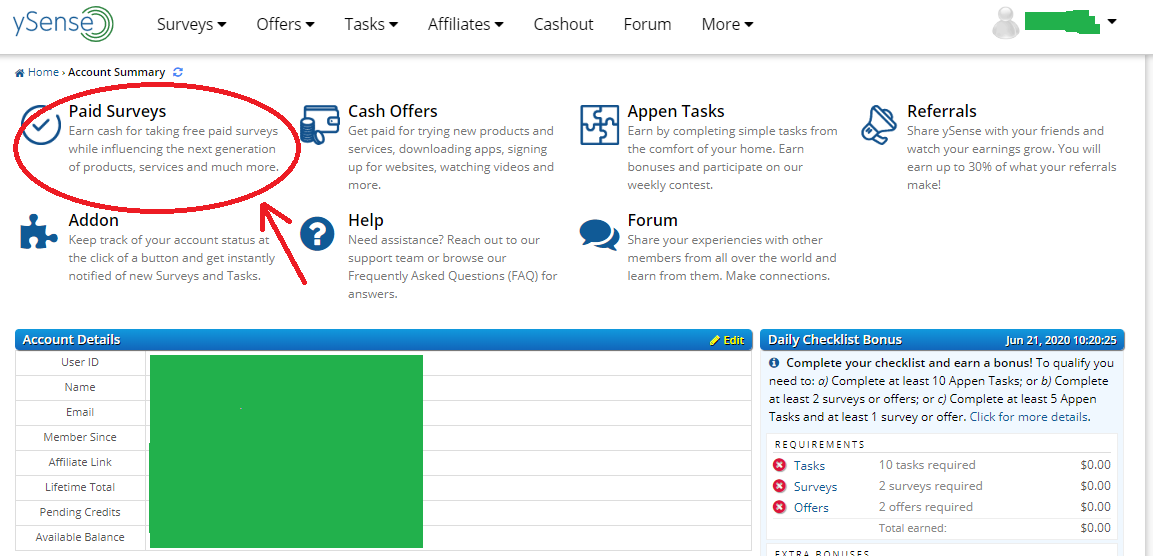Click the 'Total earned:' label
Viewport: 1153px width, 556px height.
click(x=913, y=528)
